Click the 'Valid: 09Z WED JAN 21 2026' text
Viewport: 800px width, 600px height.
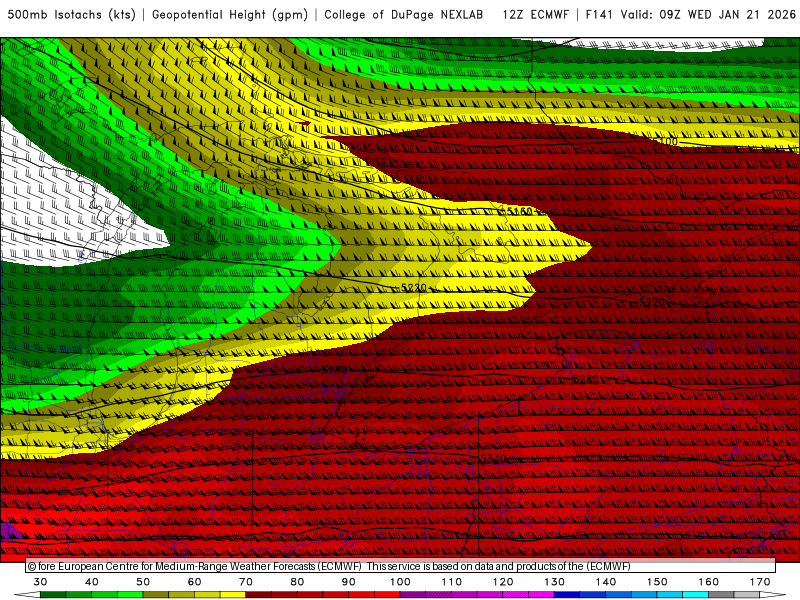coord(708,15)
